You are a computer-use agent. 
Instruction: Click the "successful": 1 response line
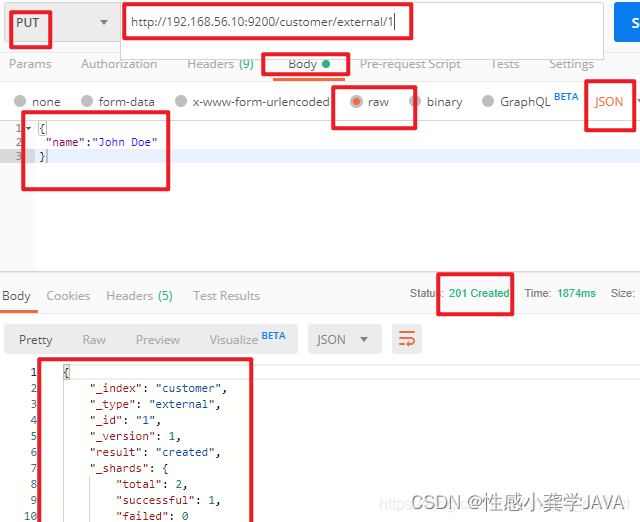point(168,500)
